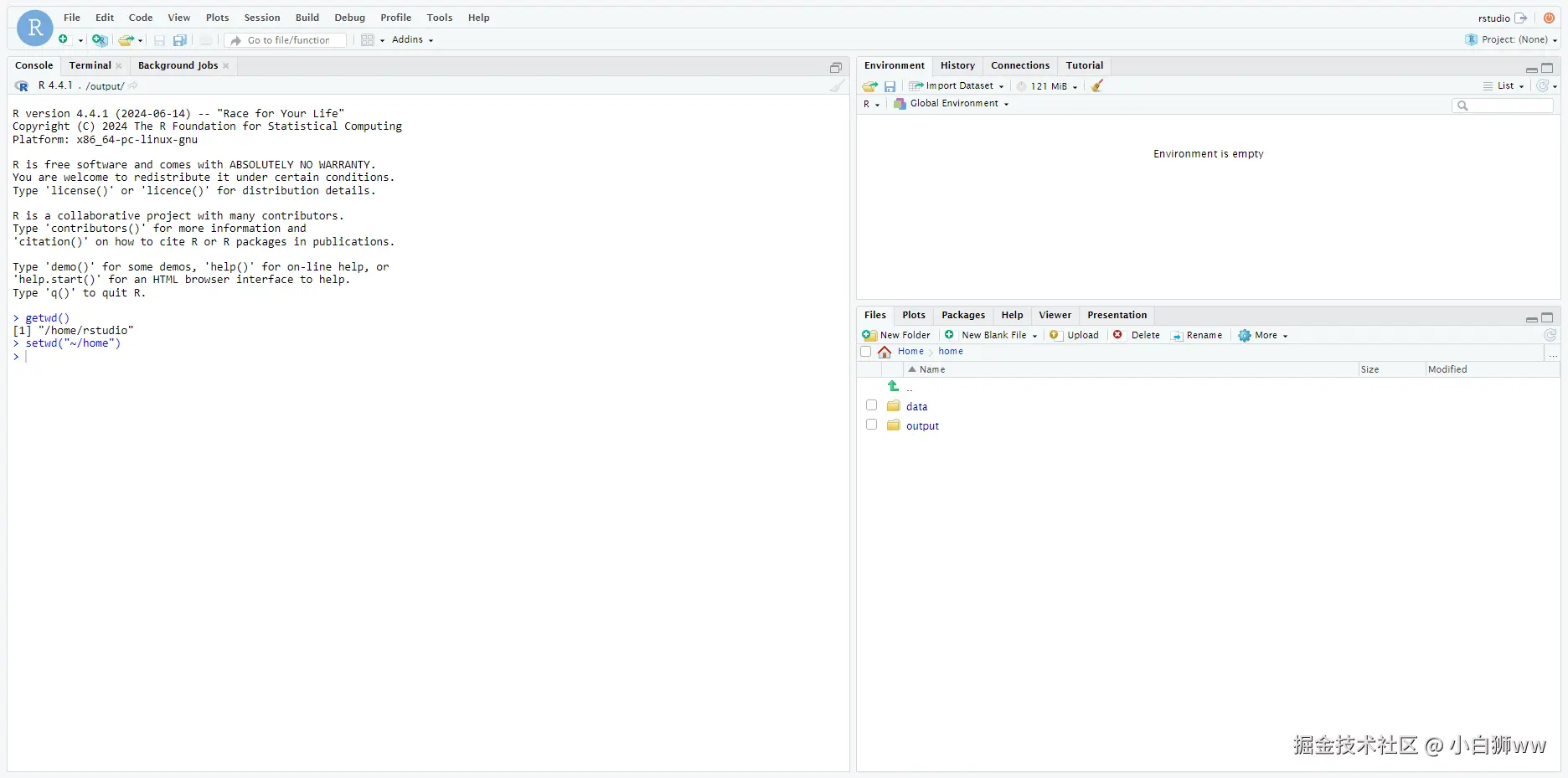The image size is (1568, 778).
Task: Toggle the select-all files checkbox
Action: pyautogui.click(x=866, y=352)
